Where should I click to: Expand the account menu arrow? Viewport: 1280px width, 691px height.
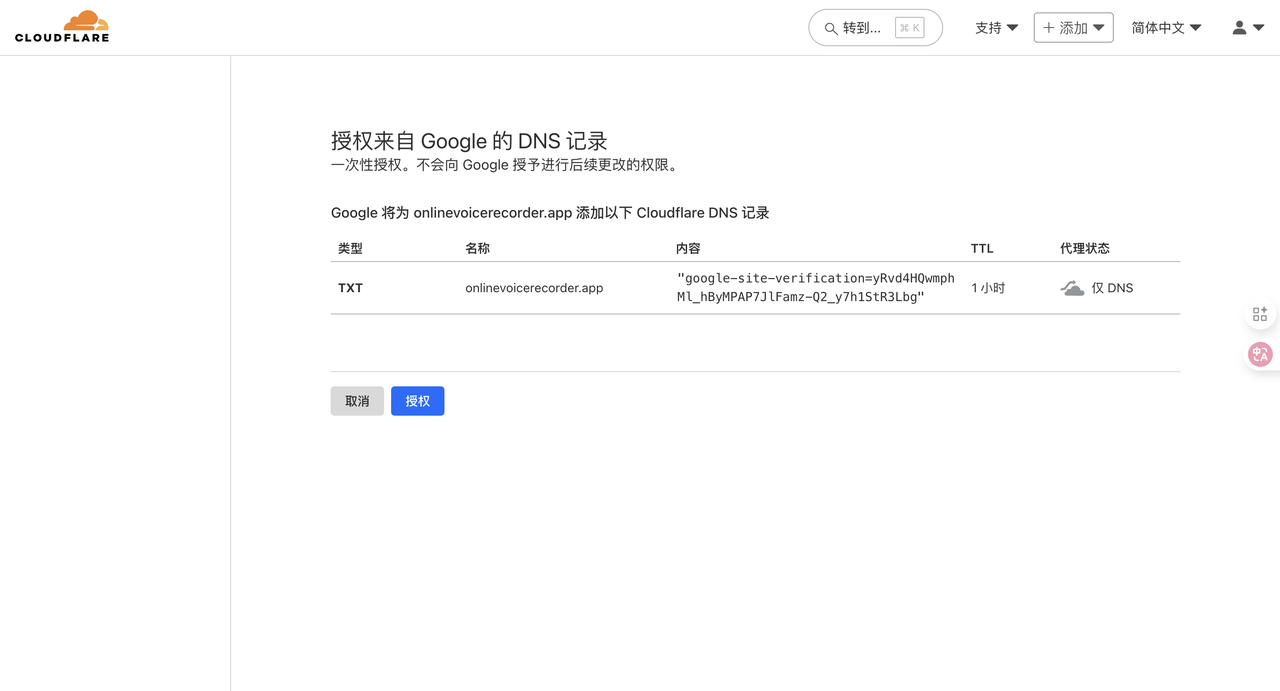coord(1259,28)
